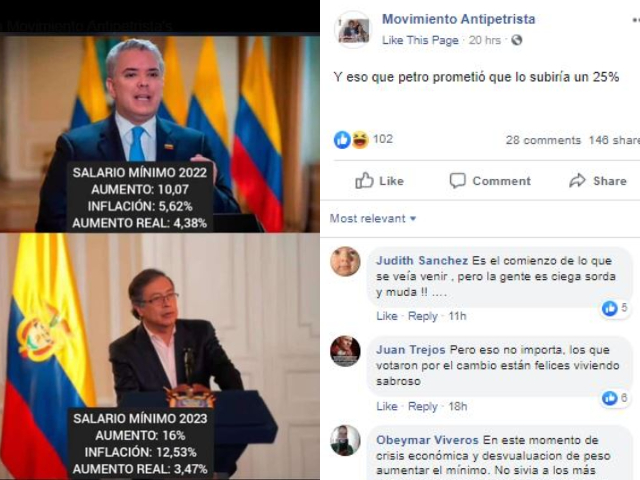Open Obeymar Viveros' profile name
Image resolution: width=640 pixels, height=480 pixels.
(427, 440)
